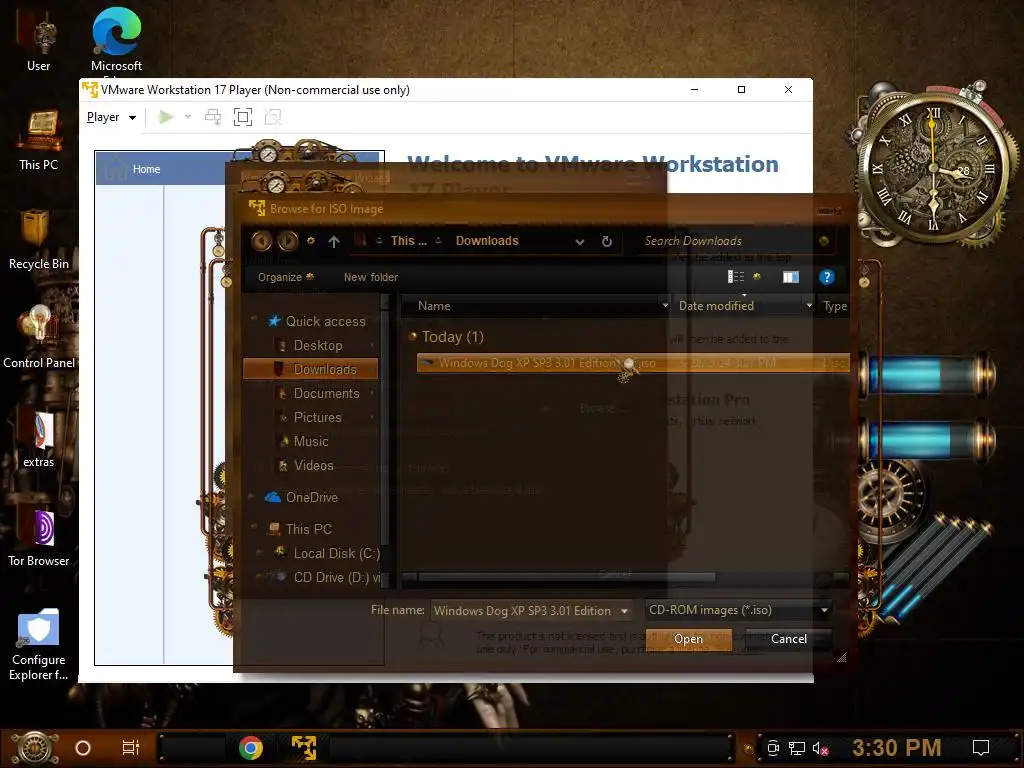Open Name column filter dropdown
Viewport: 1024px width, 768px height.
click(665, 306)
